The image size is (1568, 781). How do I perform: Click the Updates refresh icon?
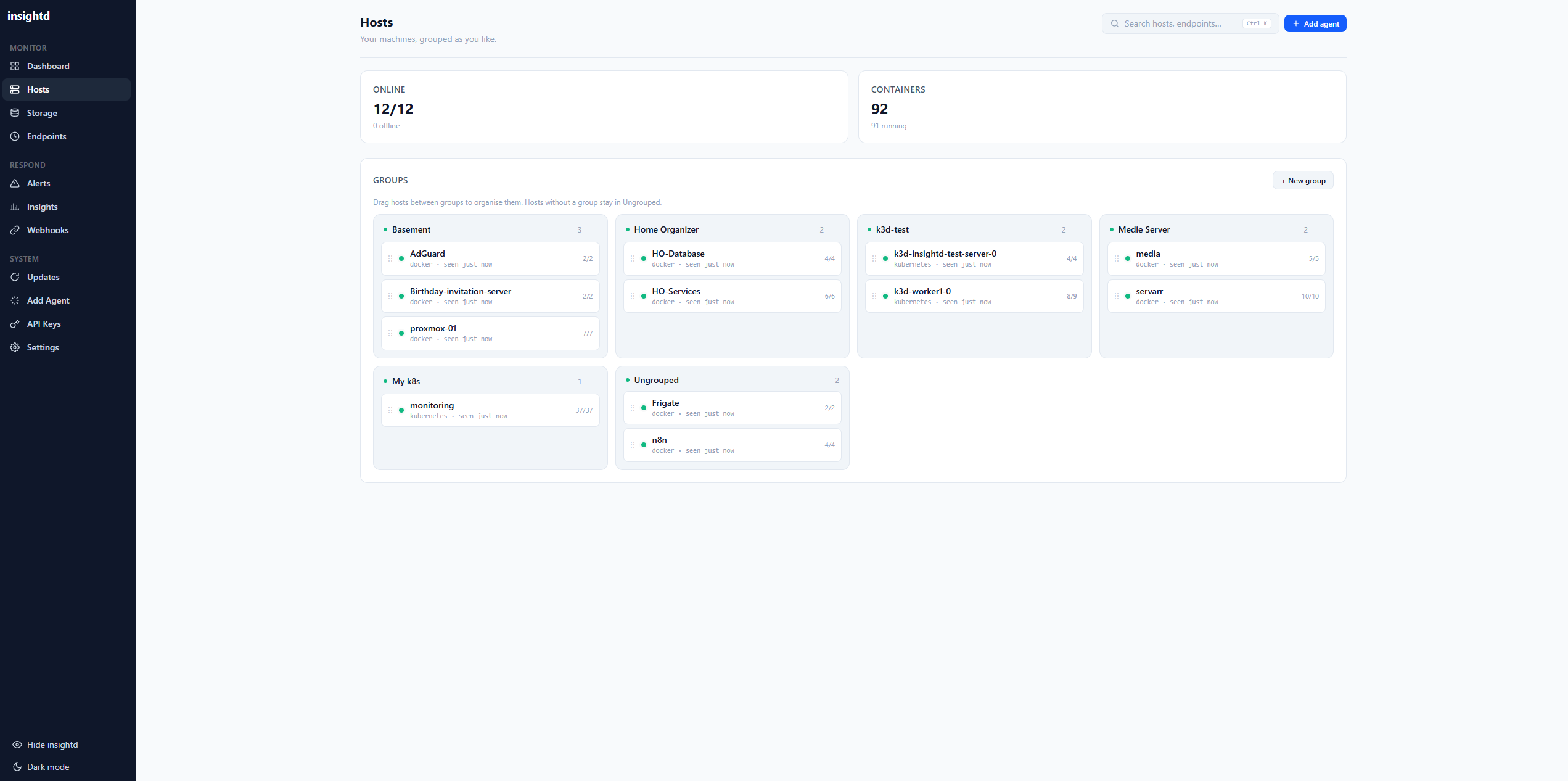(x=15, y=277)
